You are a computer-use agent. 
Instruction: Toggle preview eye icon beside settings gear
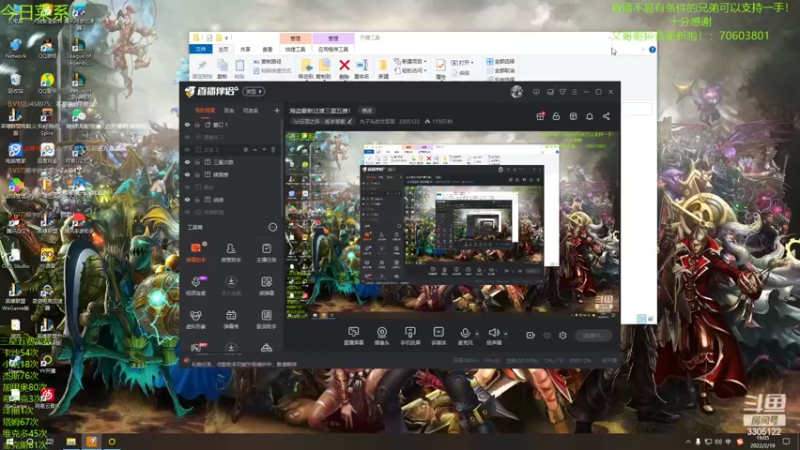[x=546, y=335]
